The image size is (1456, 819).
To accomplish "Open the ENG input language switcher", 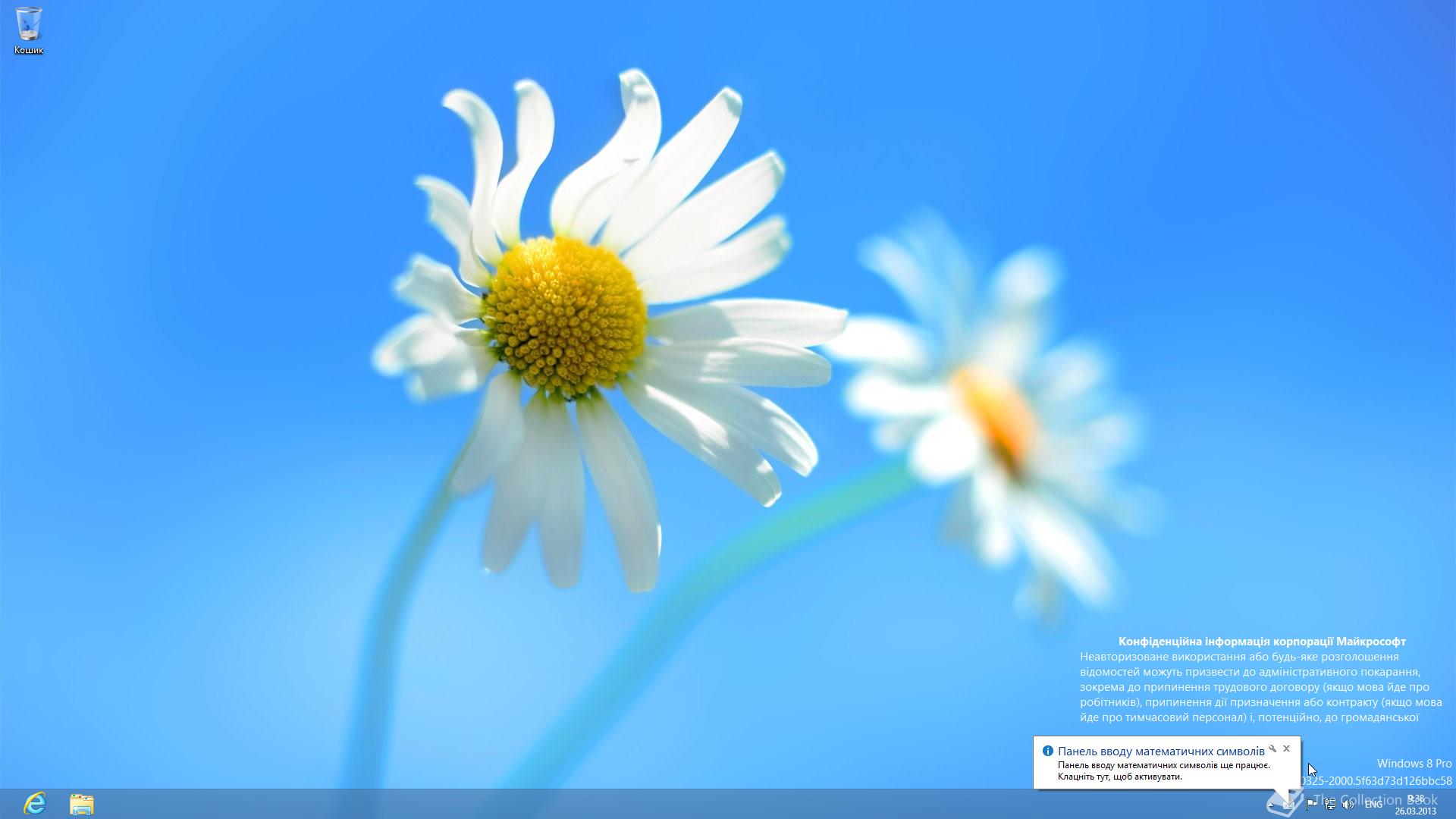I will click(1373, 805).
